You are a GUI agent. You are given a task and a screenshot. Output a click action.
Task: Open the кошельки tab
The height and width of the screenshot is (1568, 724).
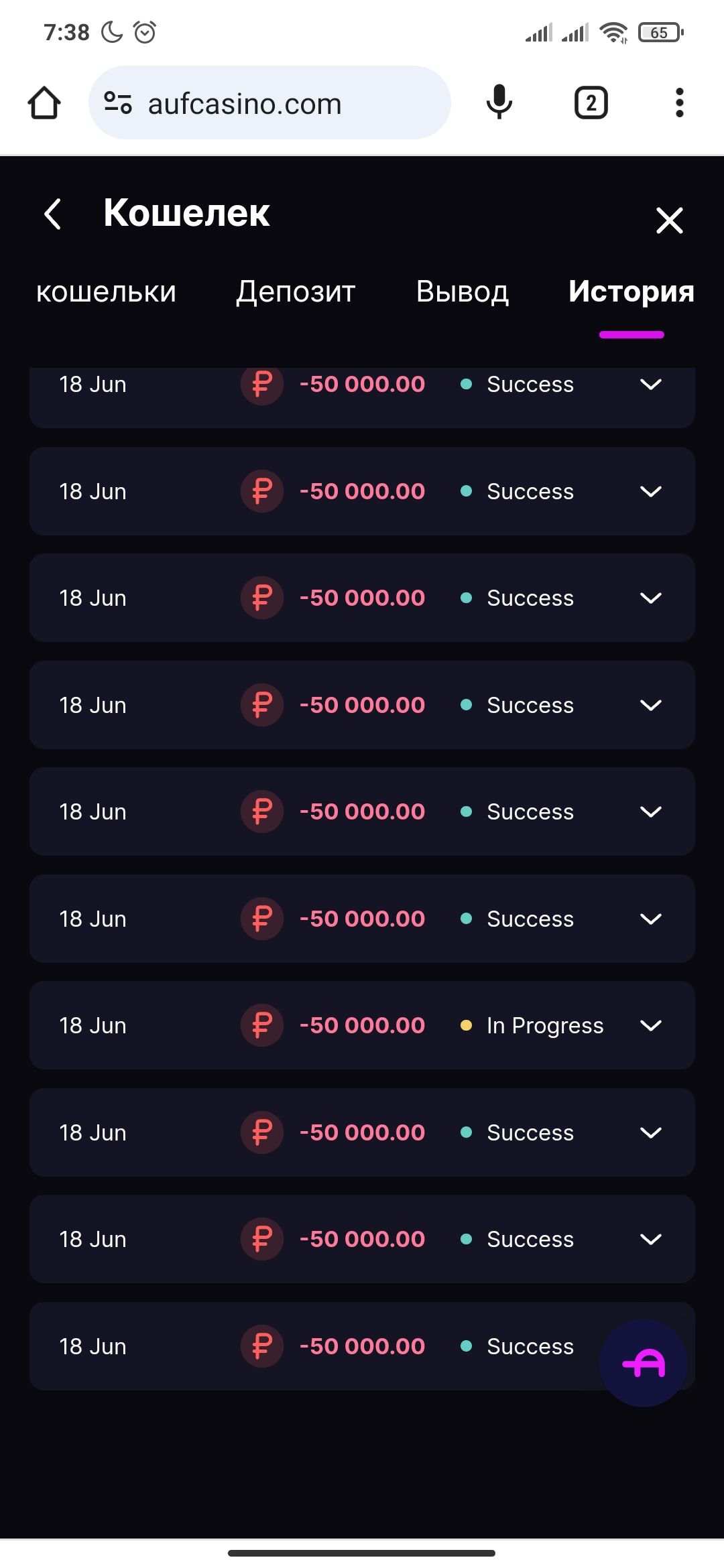coord(106,292)
